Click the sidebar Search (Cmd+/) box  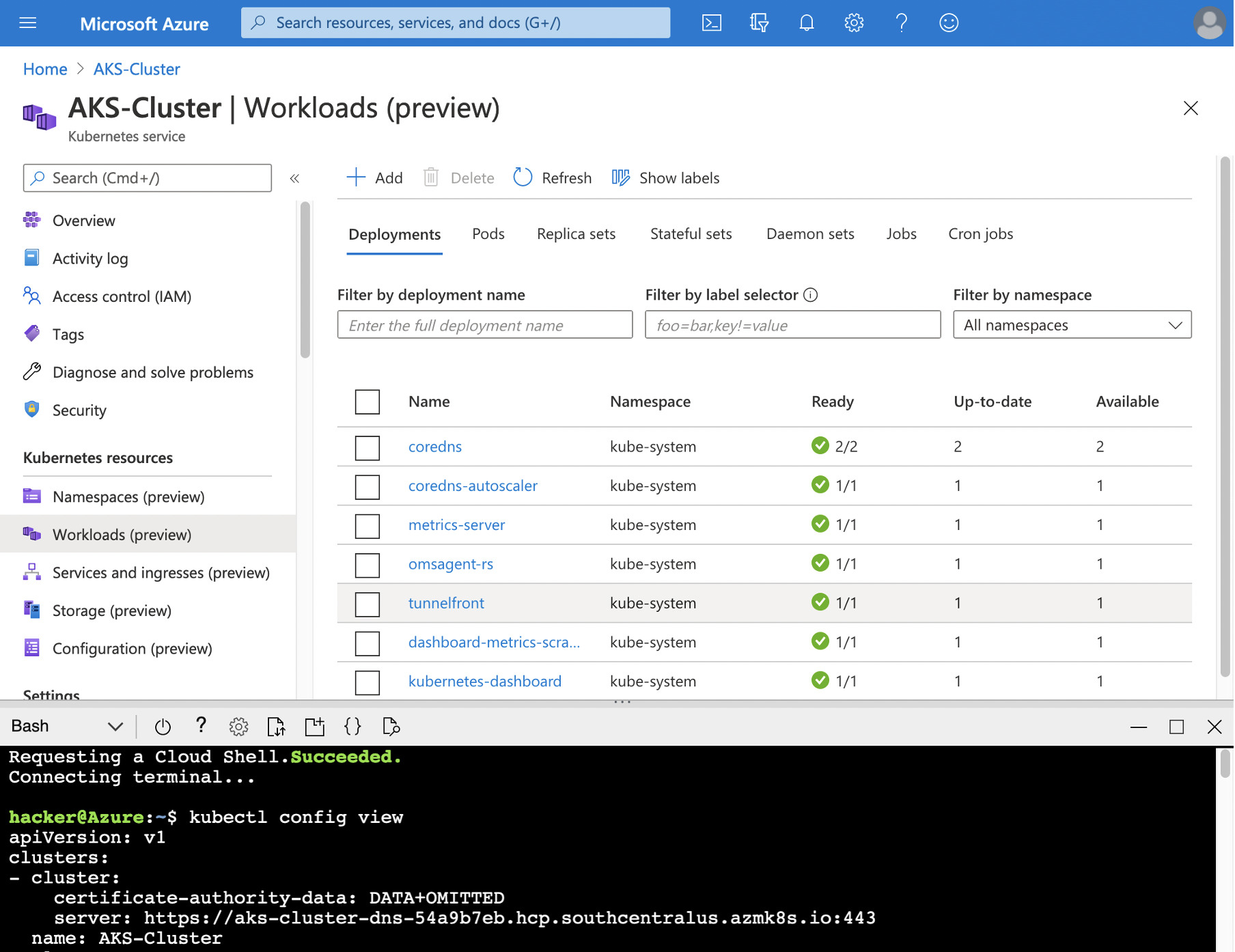click(148, 178)
